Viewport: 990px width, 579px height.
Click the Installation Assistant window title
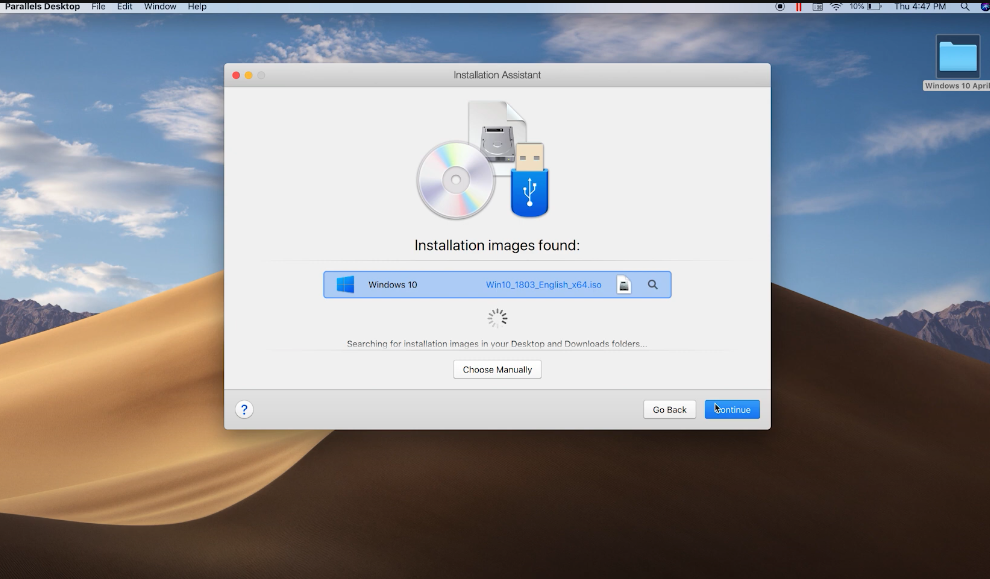(x=497, y=75)
